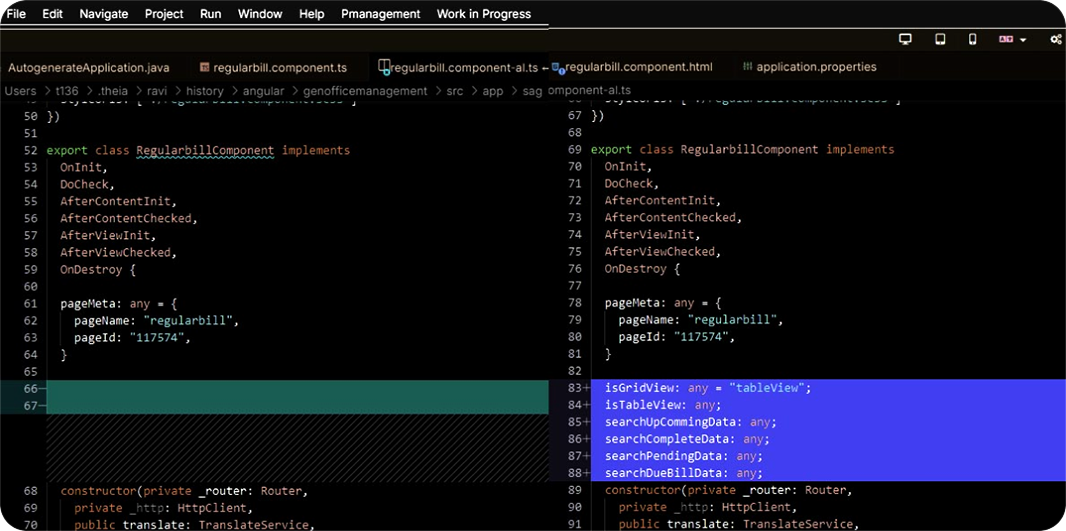Click 'Users' breadcrumb segment
The height and width of the screenshot is (531, 1066).
[x=20, y=90]
